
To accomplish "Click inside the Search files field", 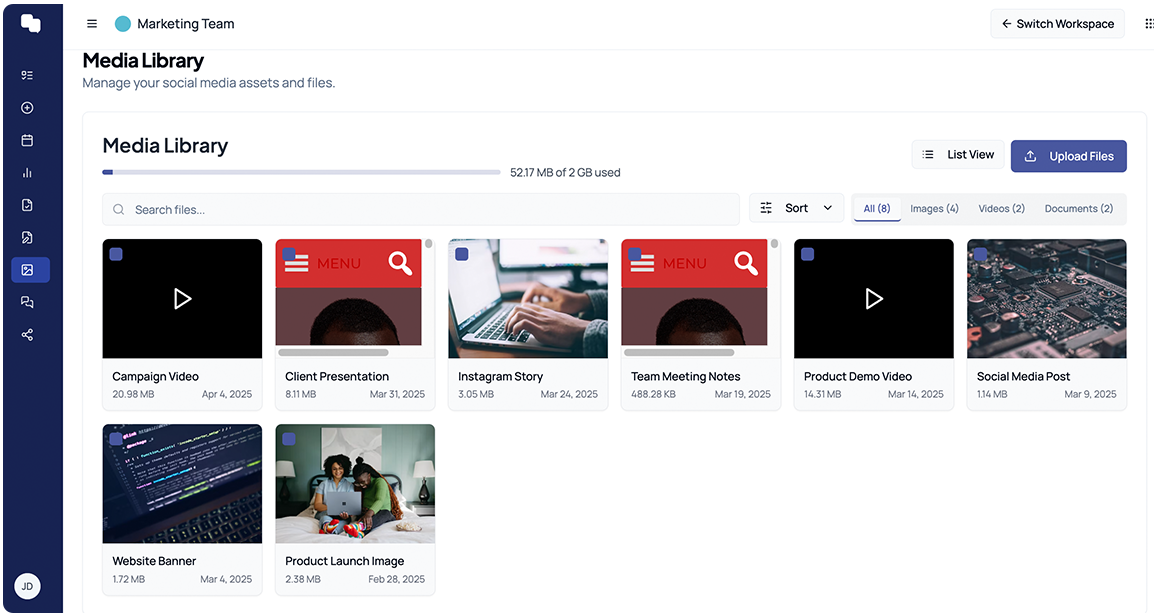I will tap(421, 210).
